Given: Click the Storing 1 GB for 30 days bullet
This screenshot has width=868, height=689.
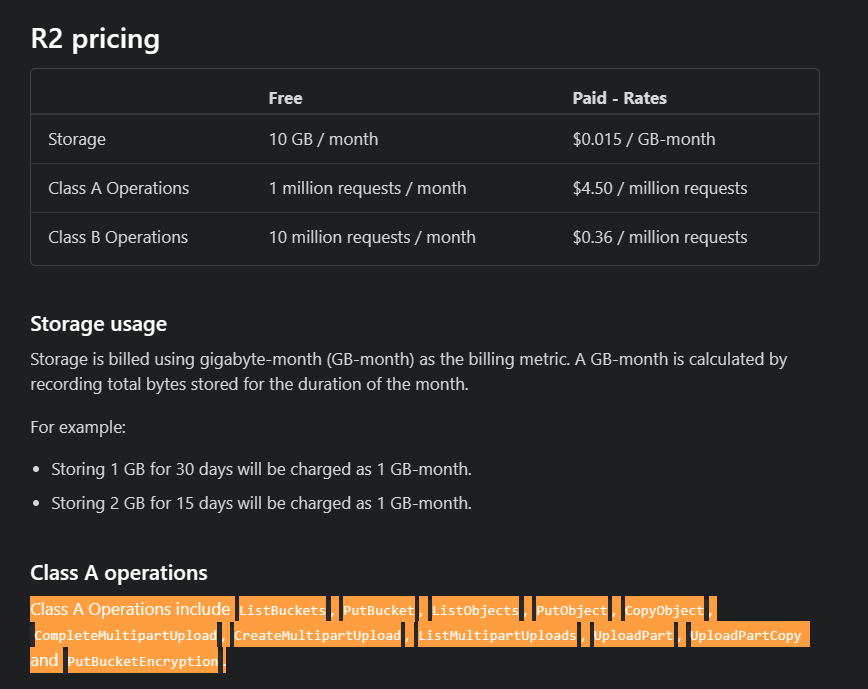Looking at the screenshot, I should pyautogui.click(x=261, y=469).
